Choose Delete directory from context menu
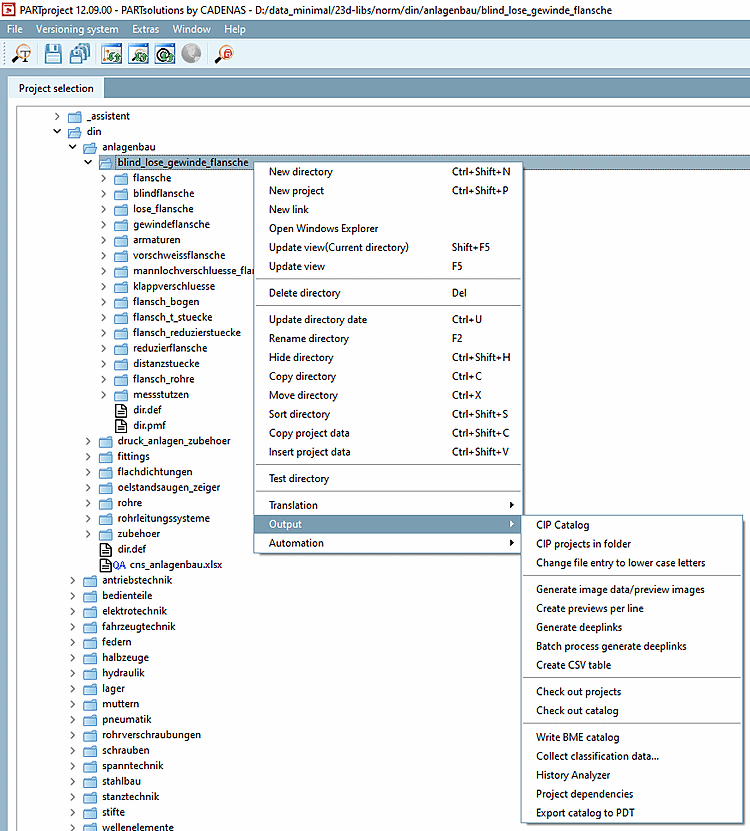750x831 pixels. [x=388, y=293]
